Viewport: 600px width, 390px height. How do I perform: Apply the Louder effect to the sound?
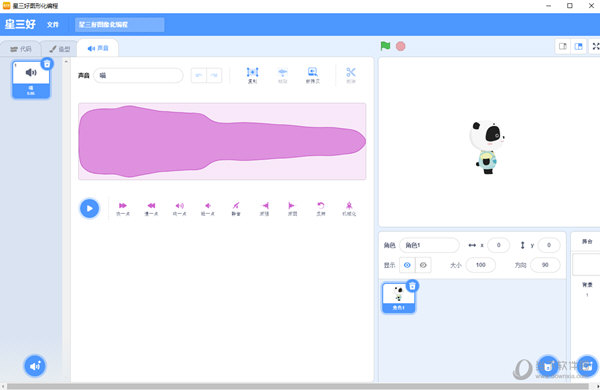coord(179,209)
